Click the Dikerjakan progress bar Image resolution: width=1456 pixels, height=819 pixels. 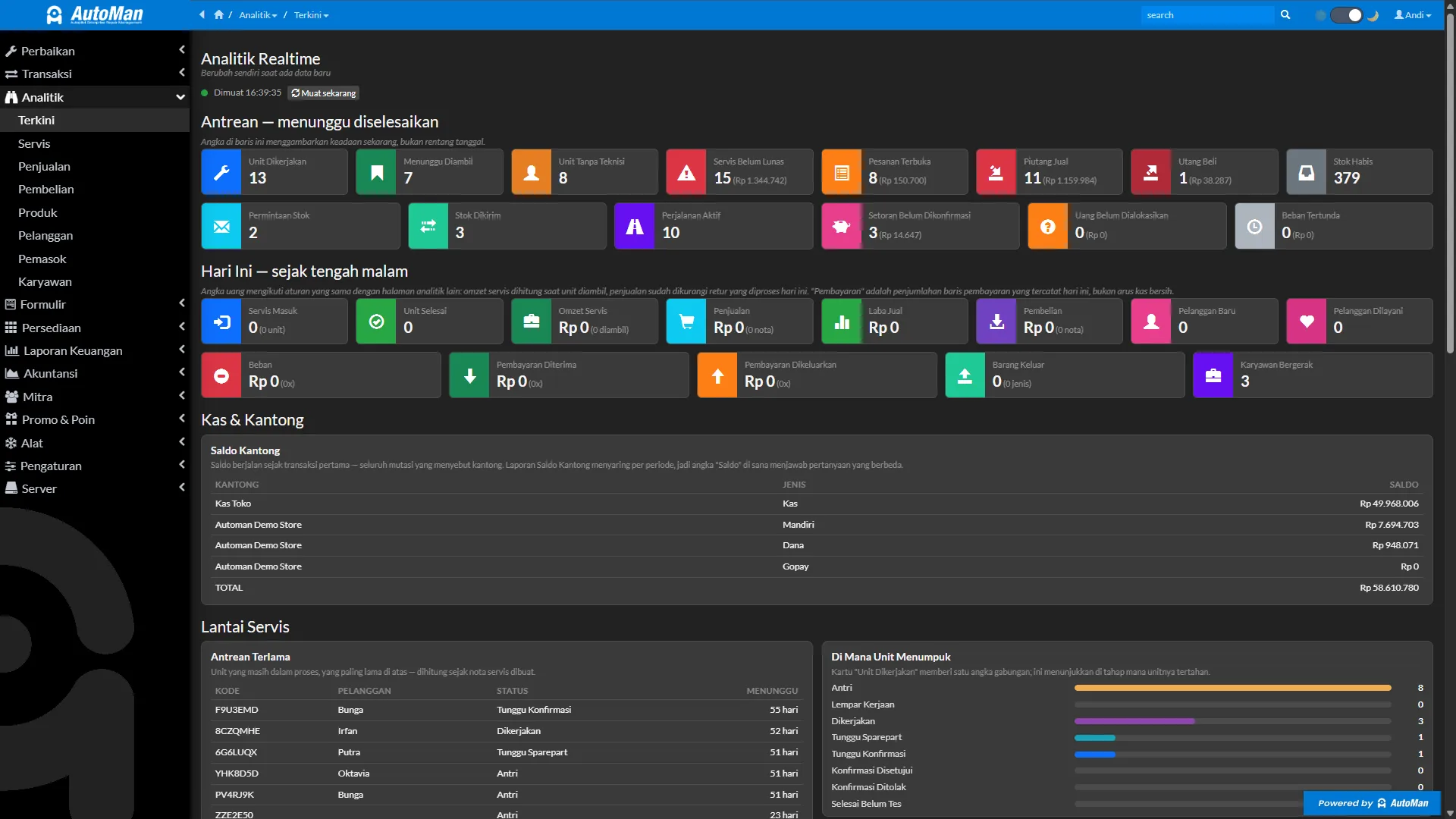click(1233, 721)
